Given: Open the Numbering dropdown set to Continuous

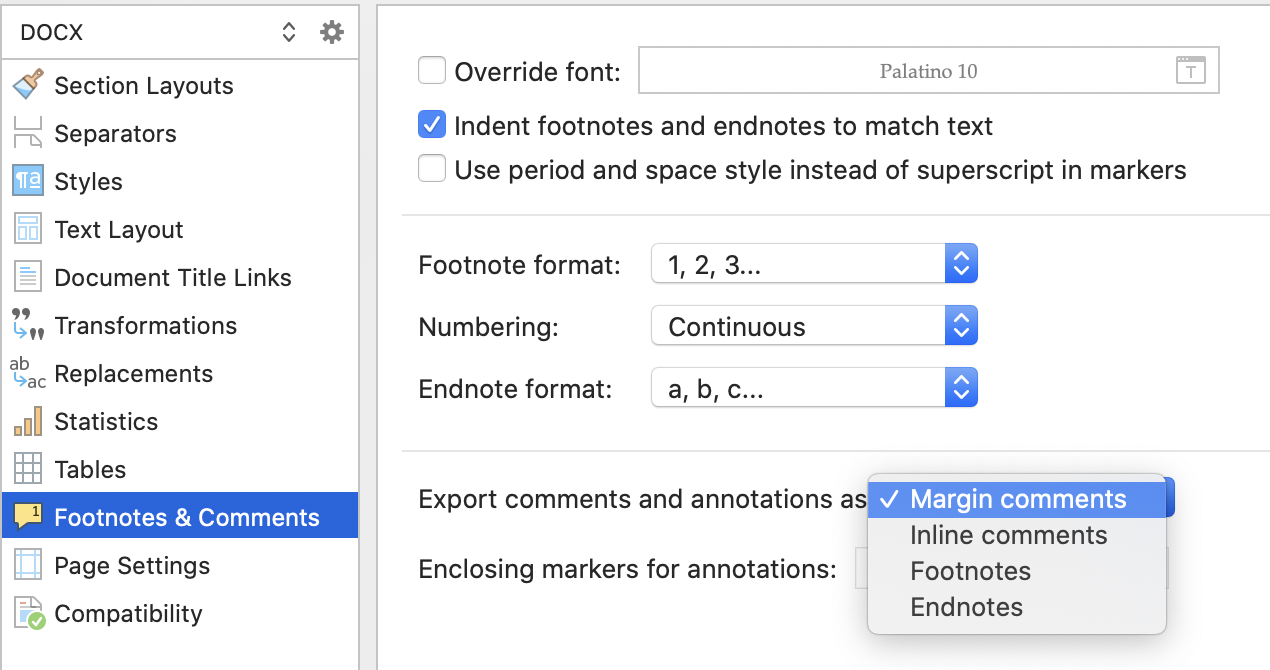Looking at the screenshot, I should 814,327.
